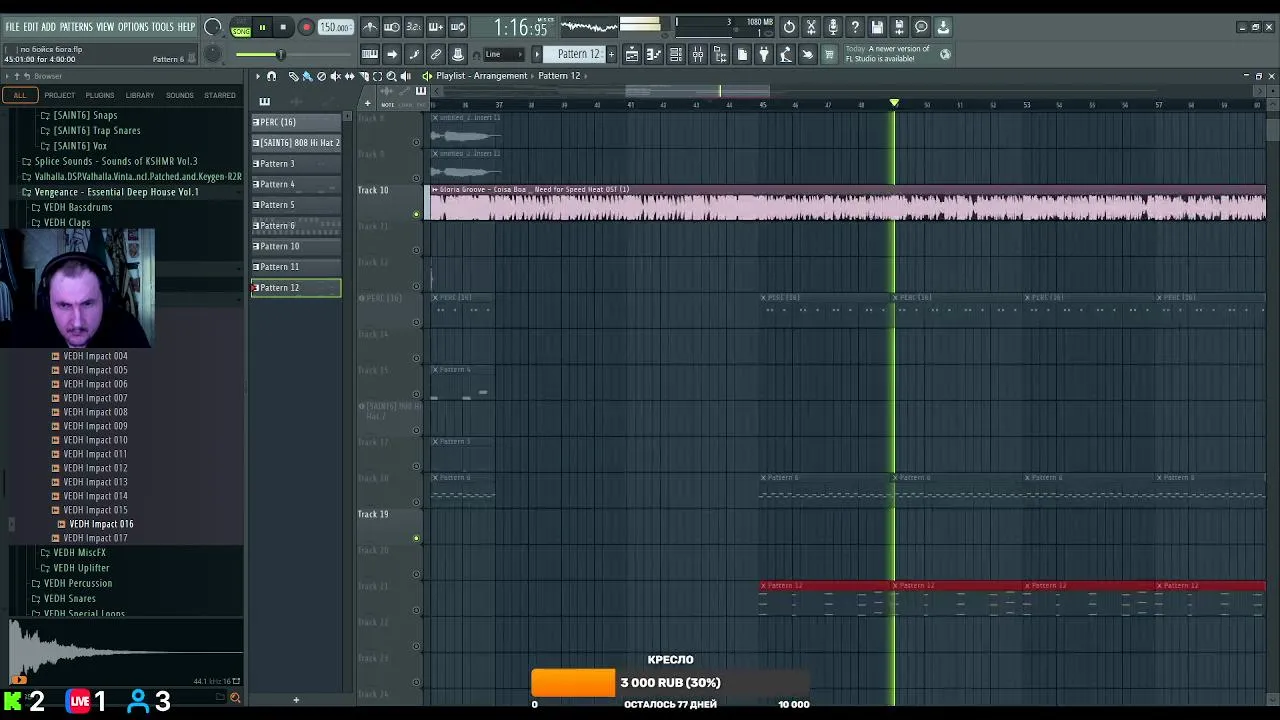Open the playlist snap magnet icon
This screenshot has width=1280, height=720.
[271, 76]
